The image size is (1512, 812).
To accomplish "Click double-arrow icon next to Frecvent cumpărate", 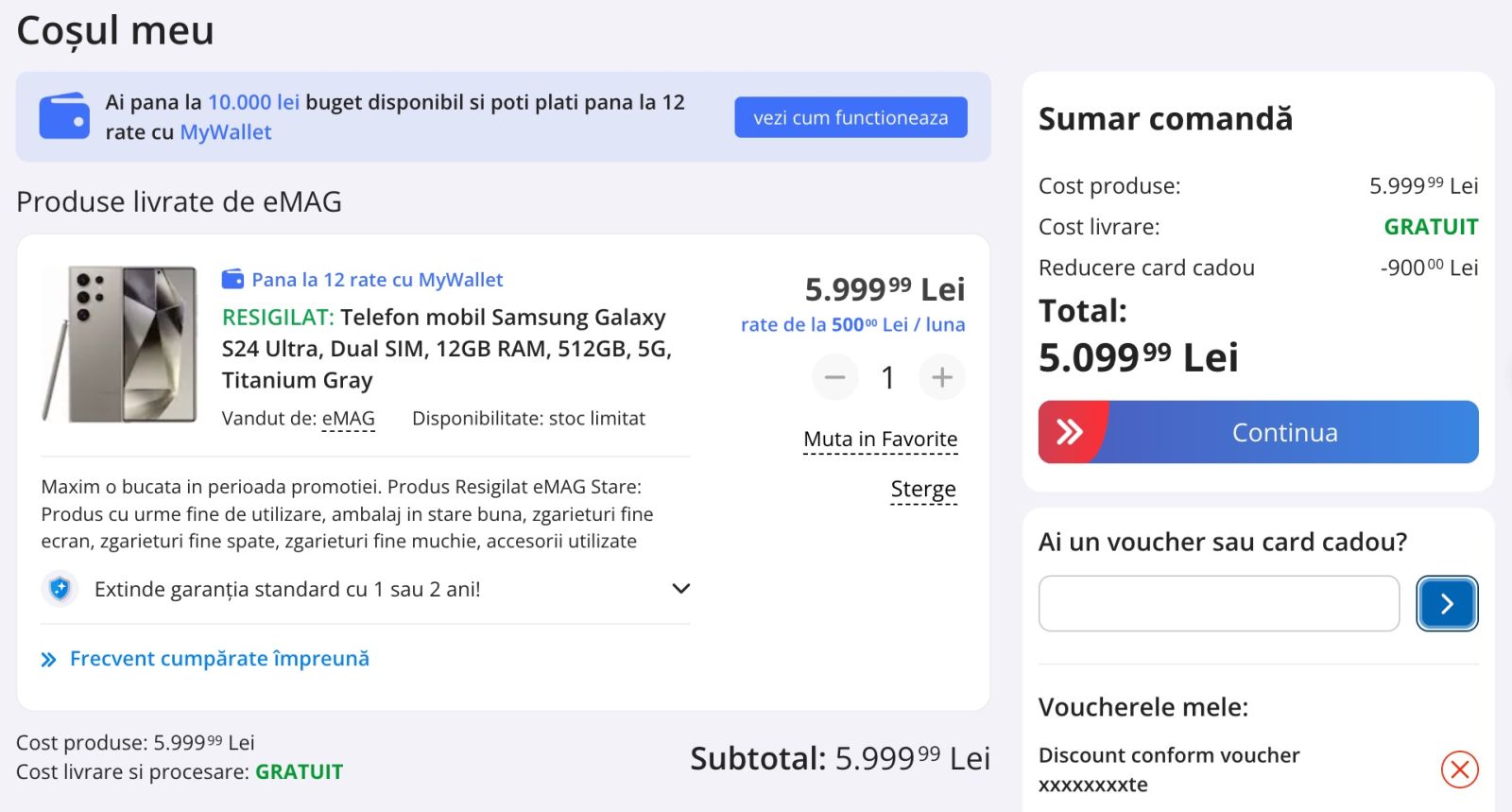I will (x=49, y=660).
